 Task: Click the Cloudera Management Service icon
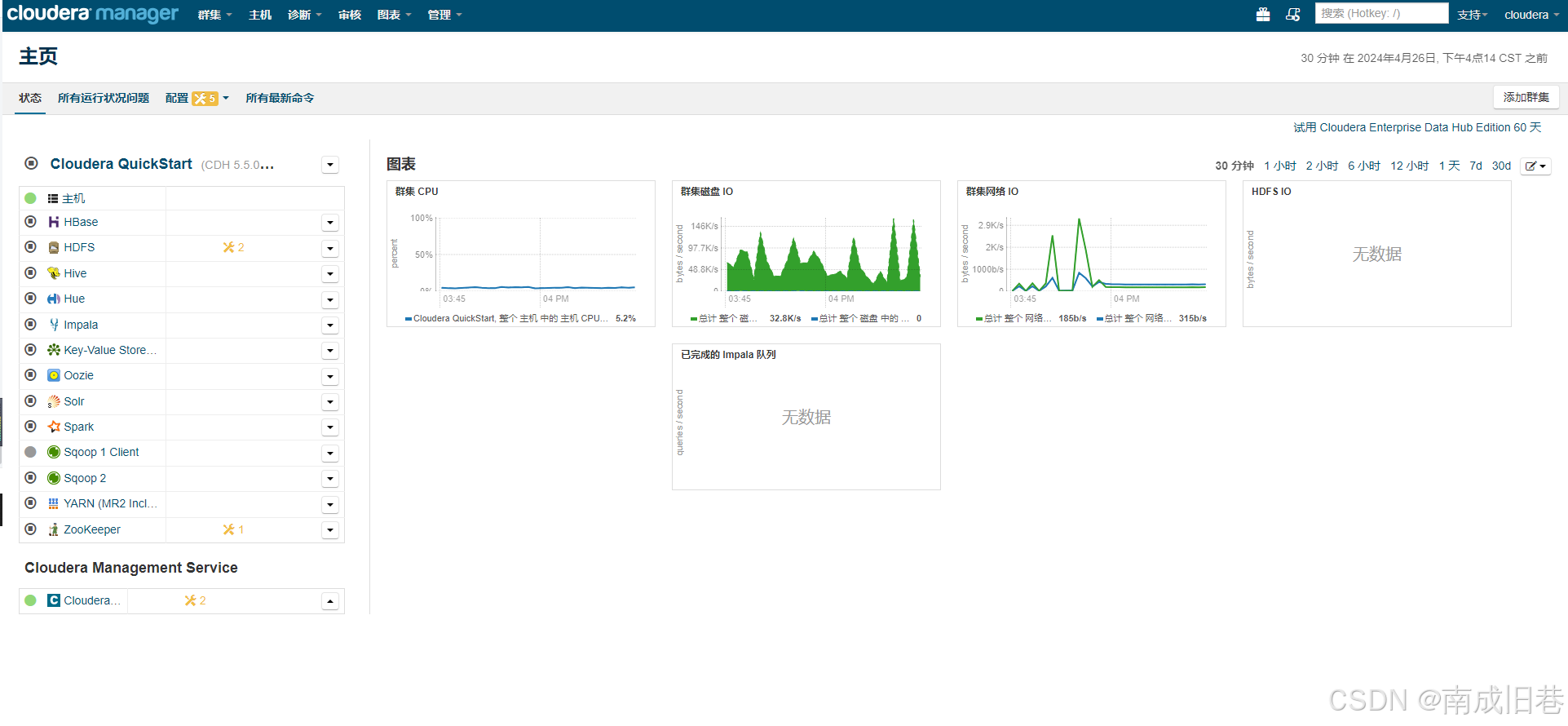(54, 600)
